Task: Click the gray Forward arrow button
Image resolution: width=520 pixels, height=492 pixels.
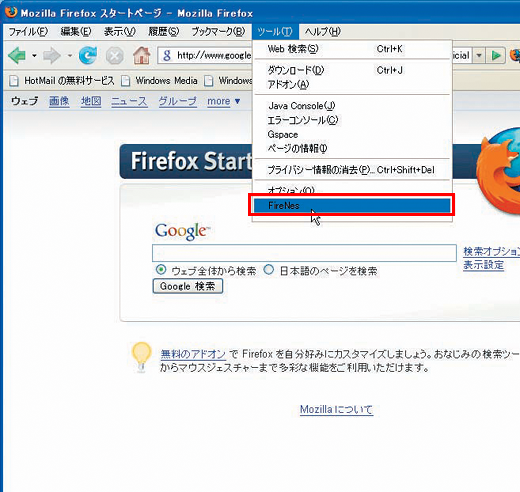Action: point(52,55)
